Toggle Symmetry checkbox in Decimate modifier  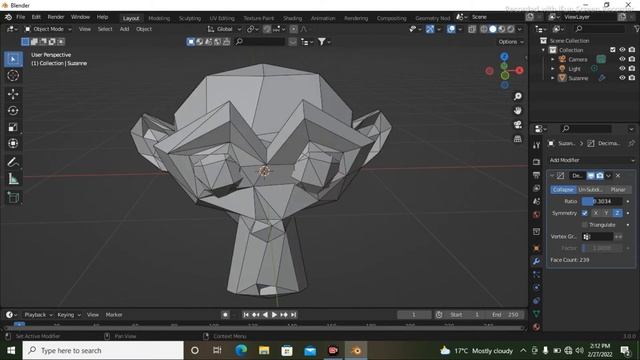(x=584, y=213)
